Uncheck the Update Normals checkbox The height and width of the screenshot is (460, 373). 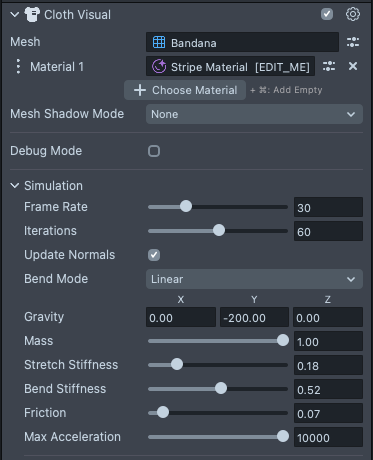coord(154,255)
